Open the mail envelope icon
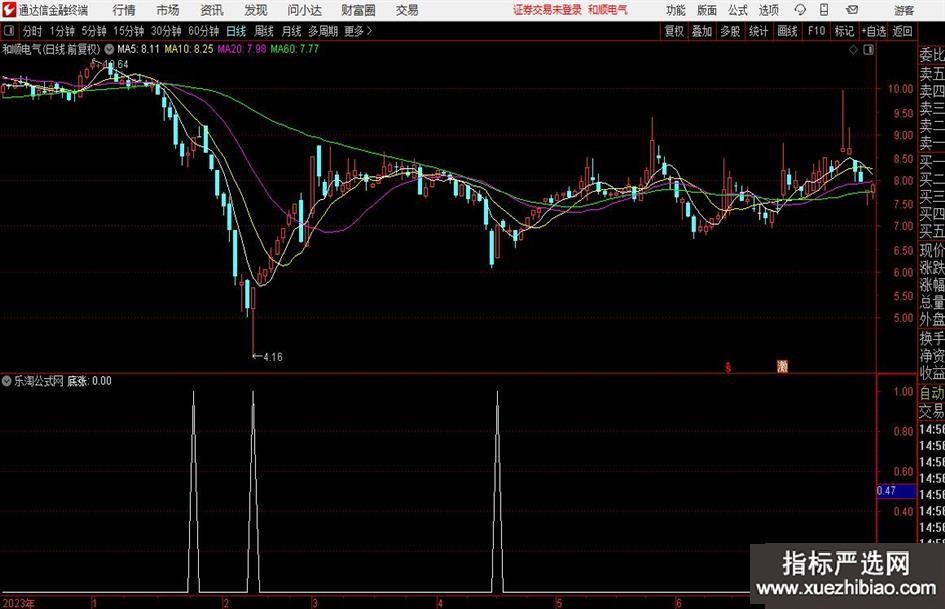This screenshot has height=609, width=945. point(852,10)
